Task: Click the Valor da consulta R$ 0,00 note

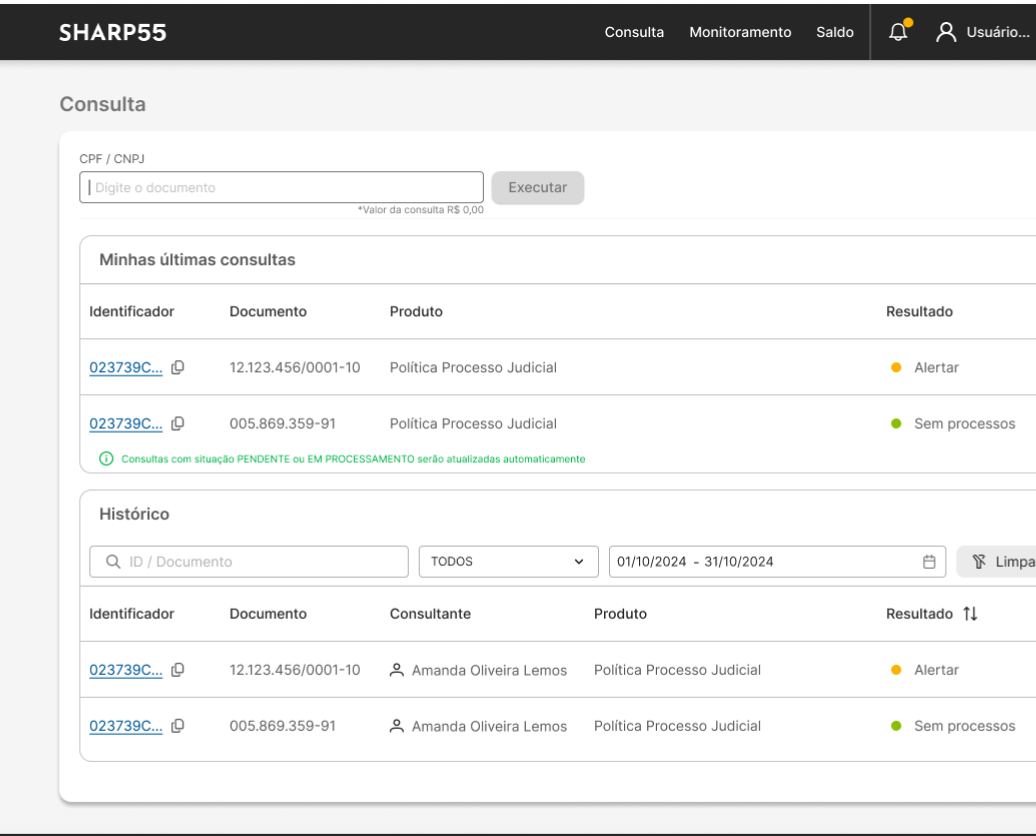Action: pyautogui.click(x=421, y=209)
